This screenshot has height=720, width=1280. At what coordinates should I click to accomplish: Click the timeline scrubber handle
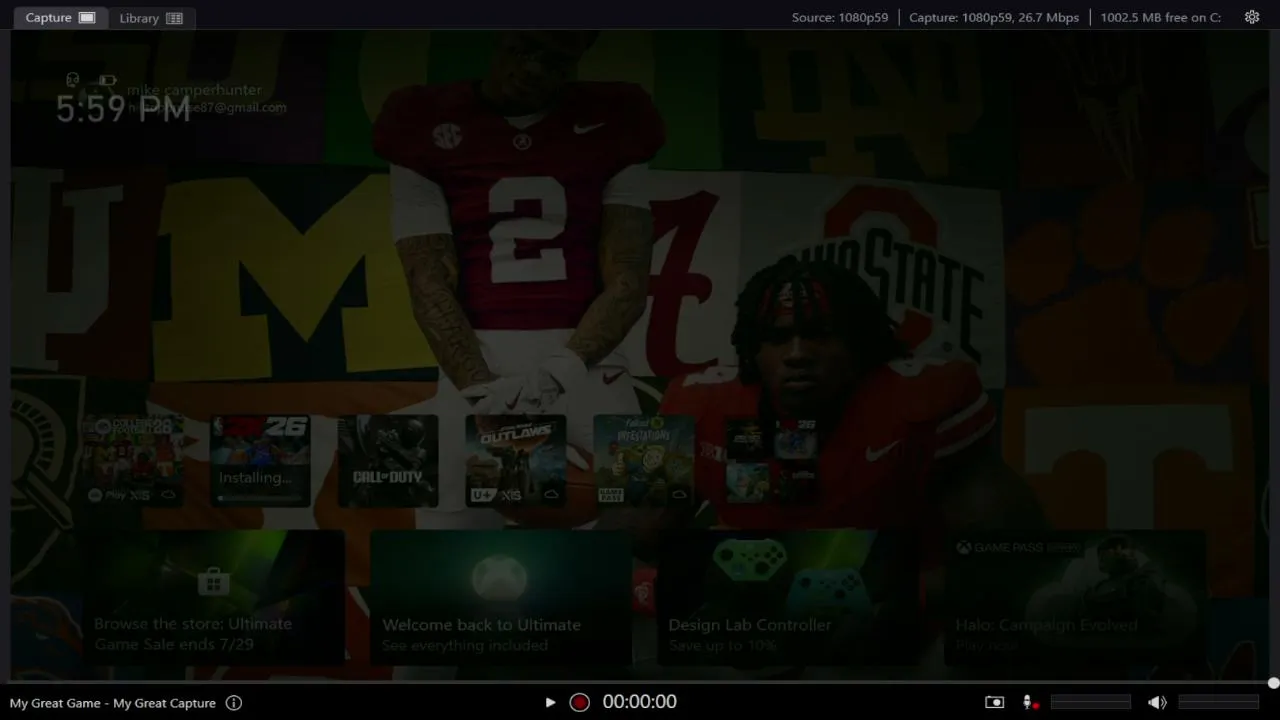point(1273,684)
